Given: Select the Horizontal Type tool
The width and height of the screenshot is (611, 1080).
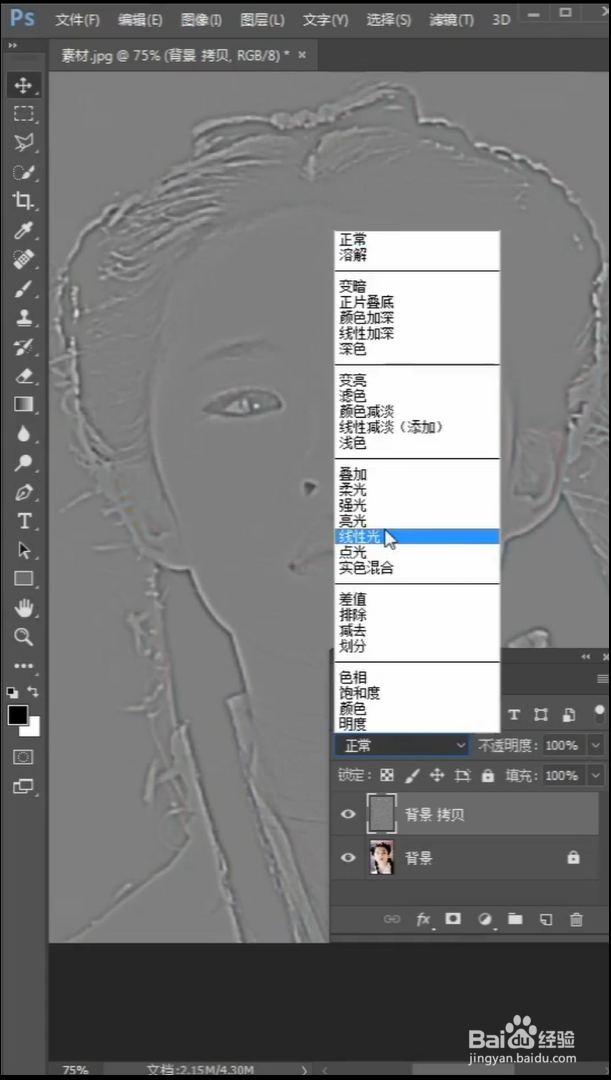Looking at the screenshot, I should (23, 521).
